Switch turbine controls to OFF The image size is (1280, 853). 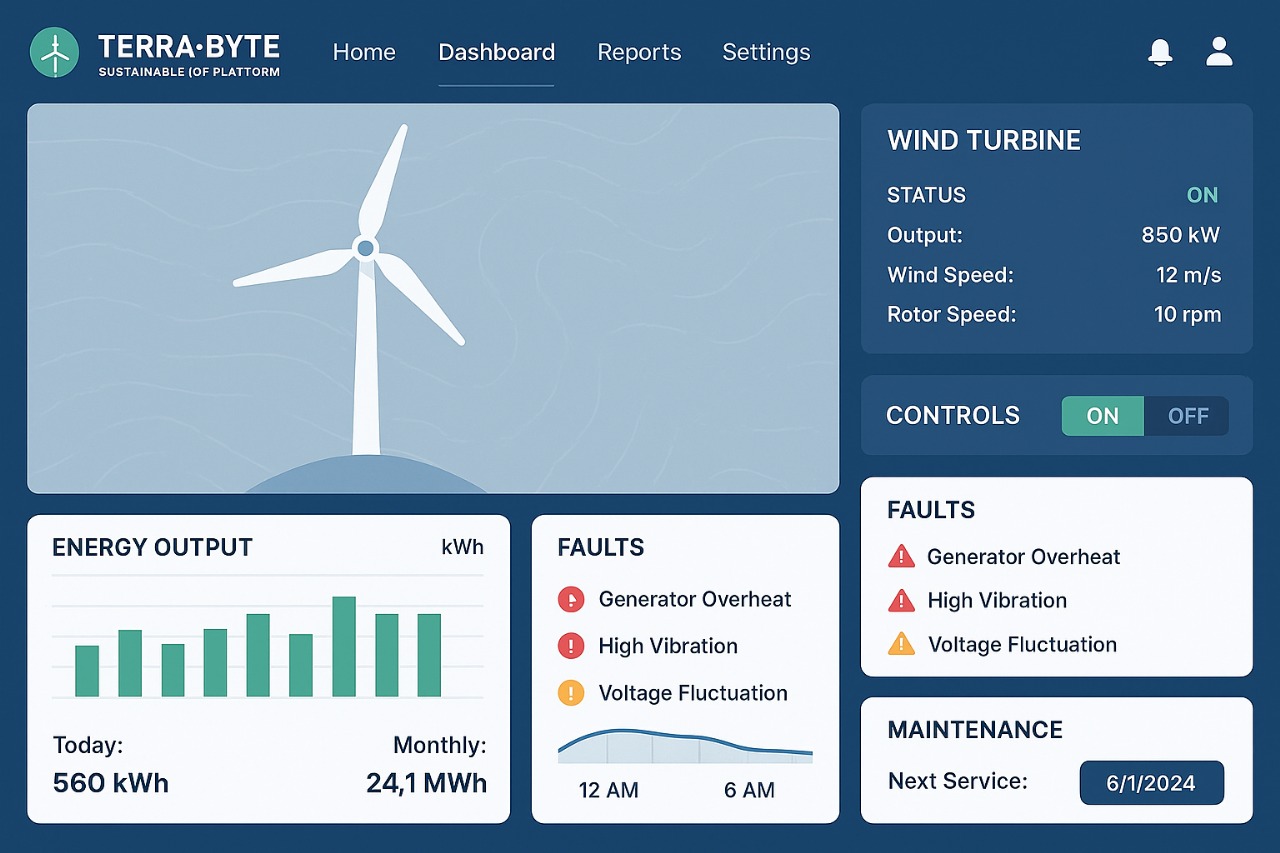coord(1187,416)
